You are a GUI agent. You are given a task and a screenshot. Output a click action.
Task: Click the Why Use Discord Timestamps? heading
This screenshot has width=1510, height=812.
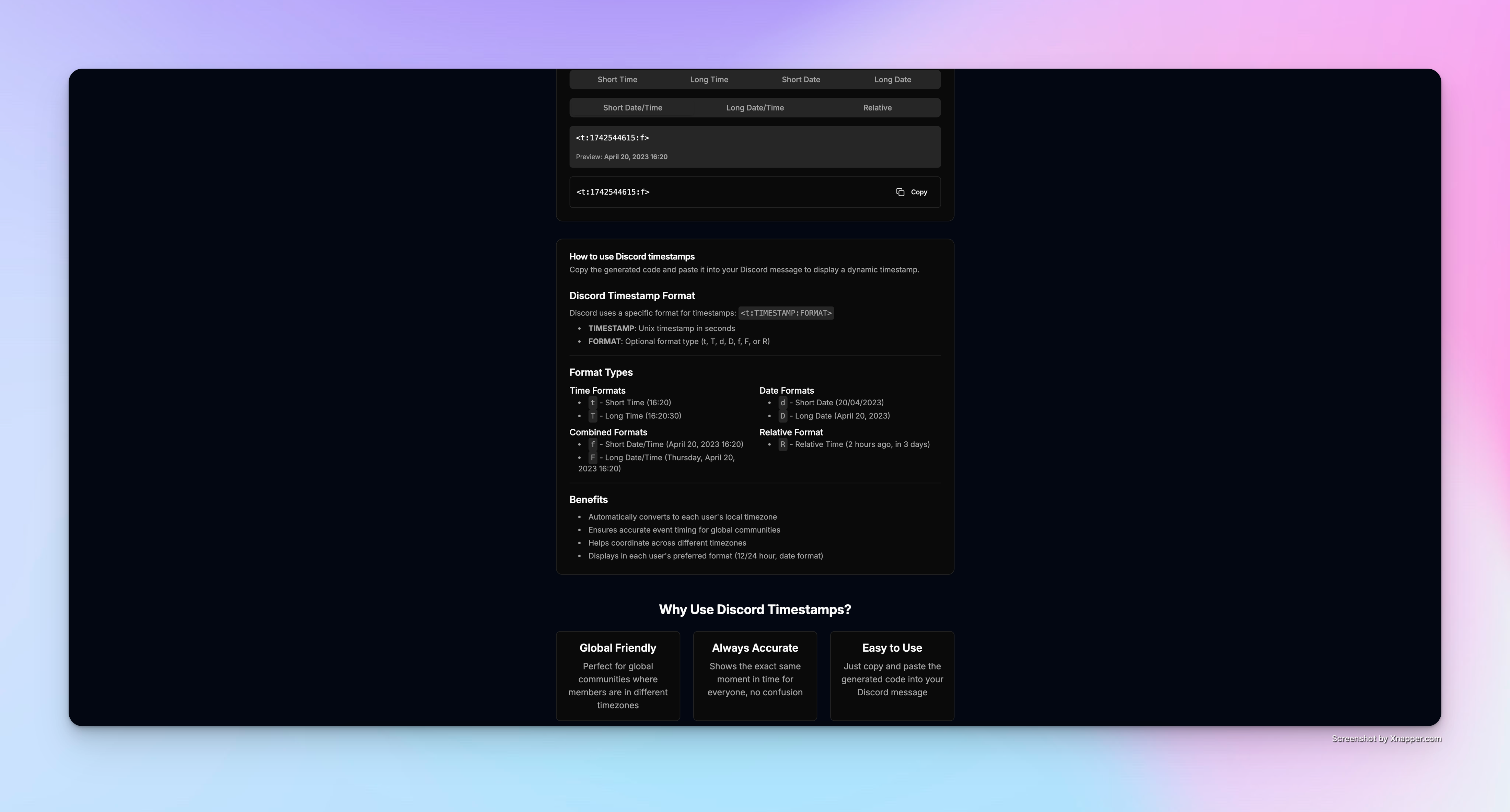click(x=755, y=610)
